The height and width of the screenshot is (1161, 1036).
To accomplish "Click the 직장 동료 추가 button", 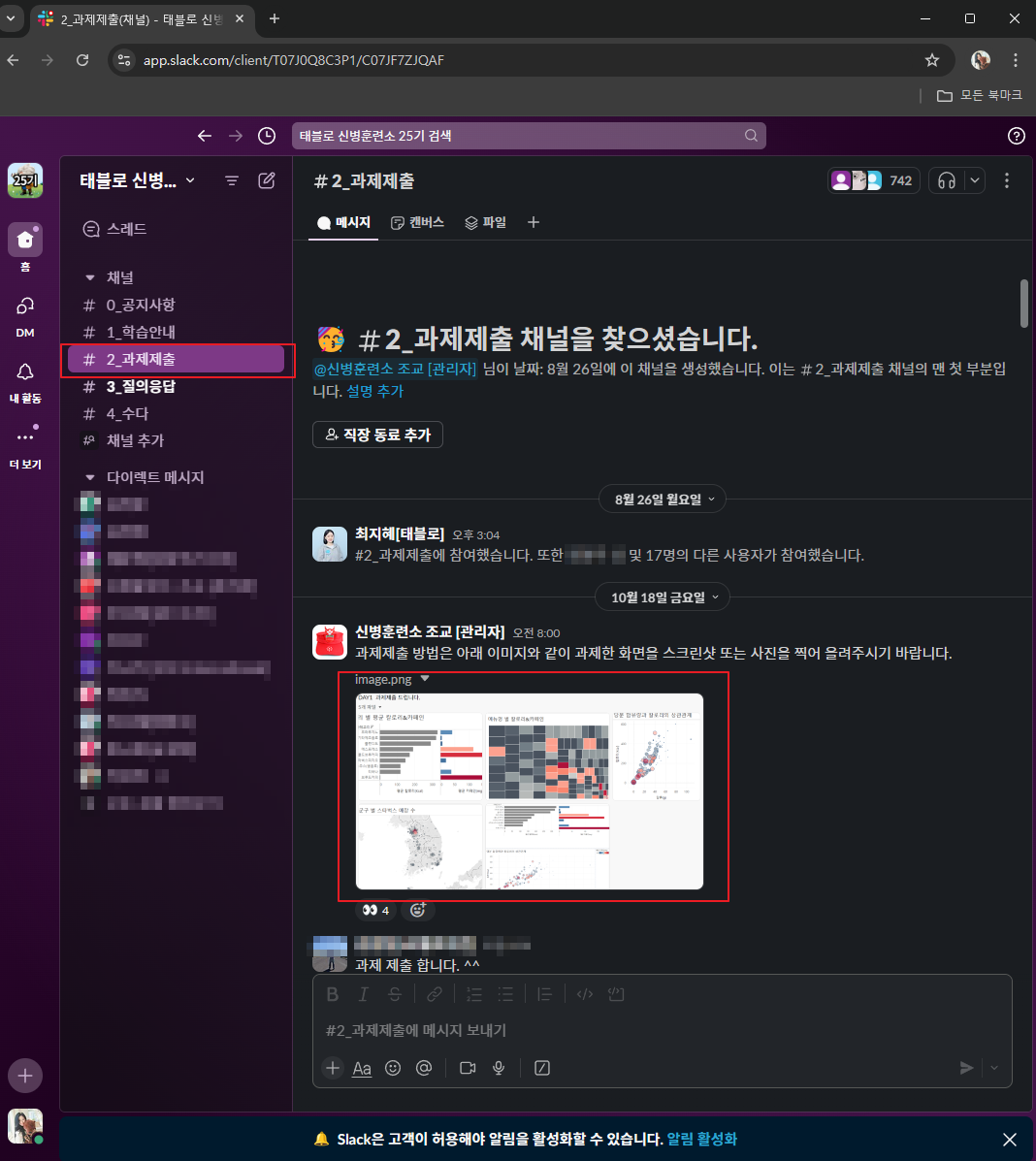I will pos(377,435).
